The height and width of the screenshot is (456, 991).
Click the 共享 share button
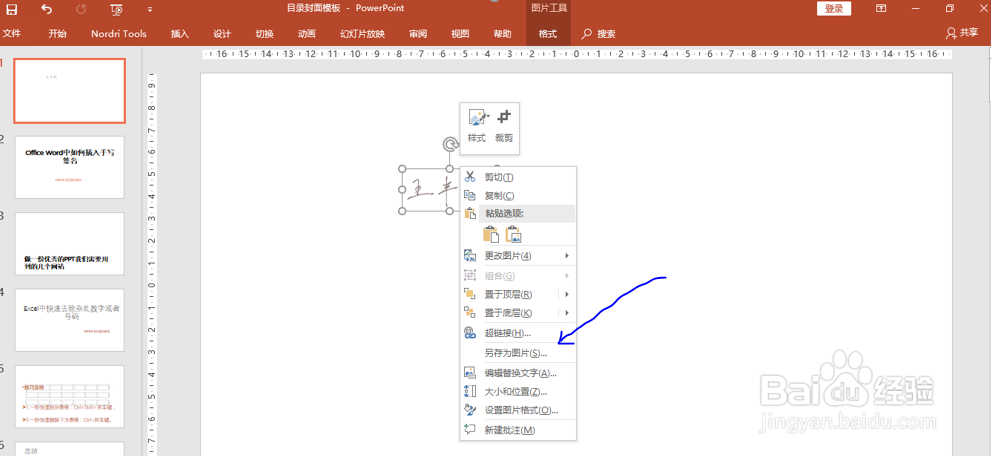tap(962, 33)
